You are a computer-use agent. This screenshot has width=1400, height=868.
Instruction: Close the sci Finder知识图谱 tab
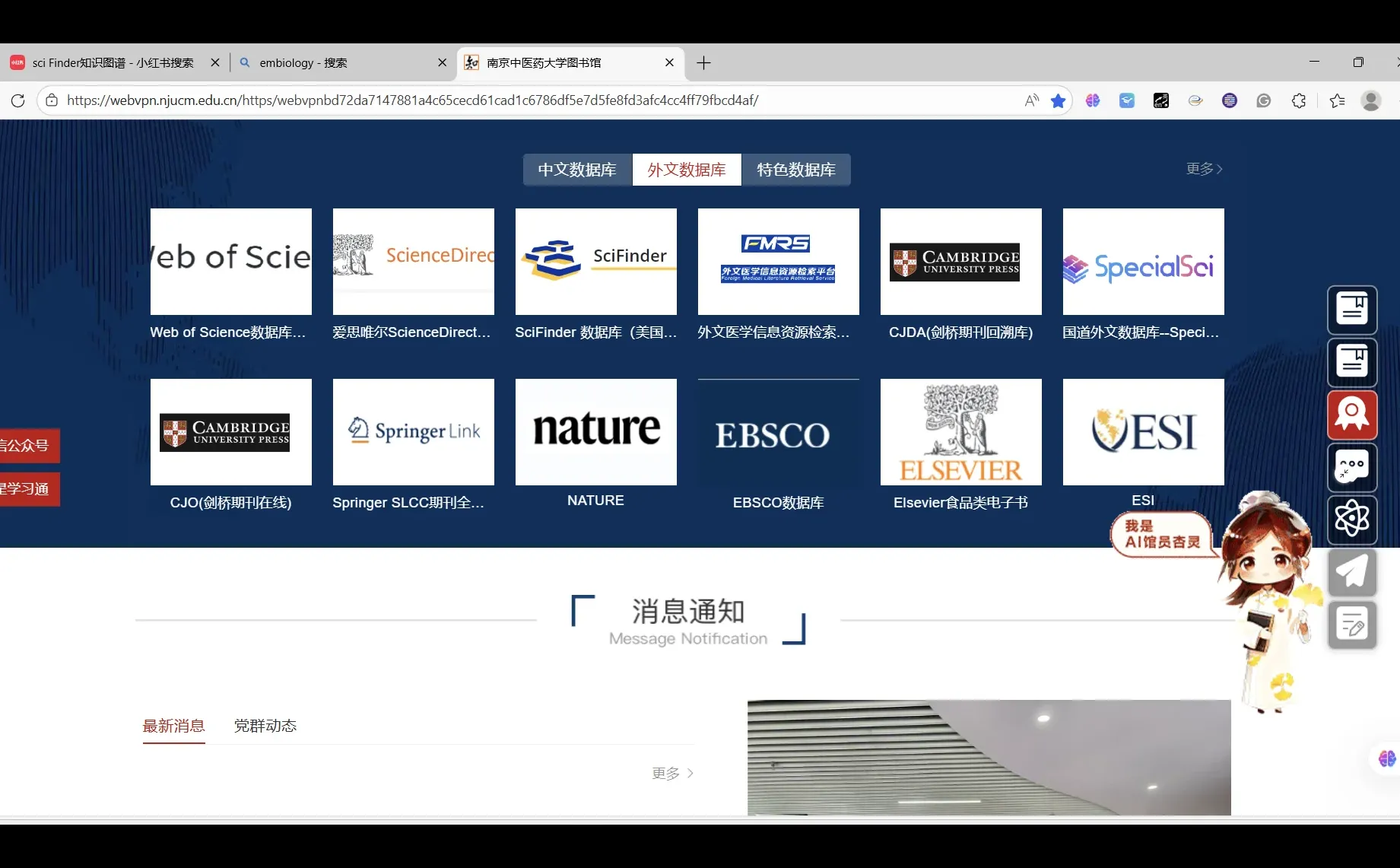215,62
